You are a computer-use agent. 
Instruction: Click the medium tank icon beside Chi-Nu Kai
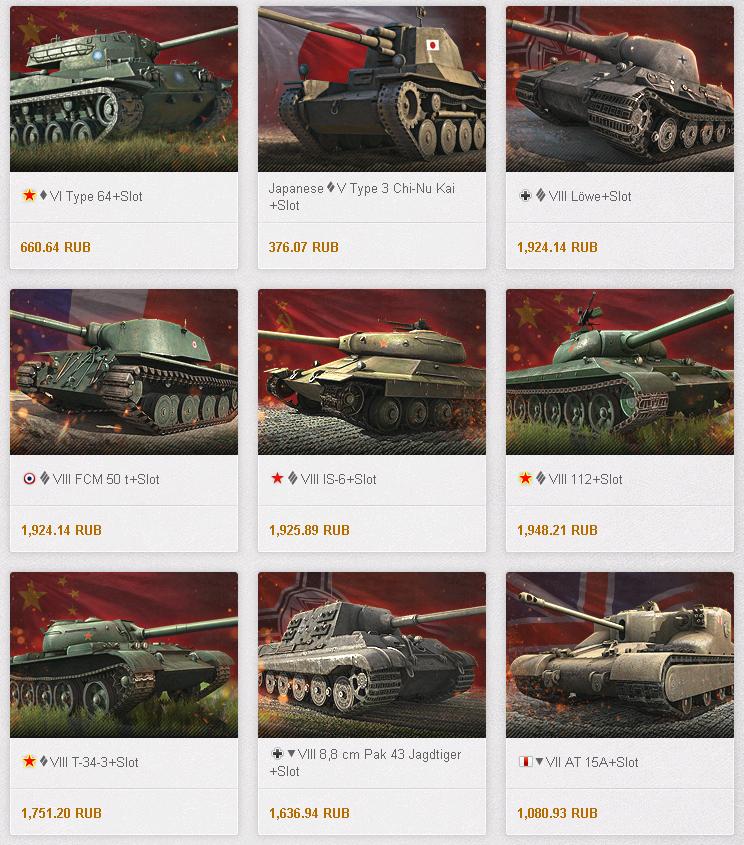click(x=331, y=188)
